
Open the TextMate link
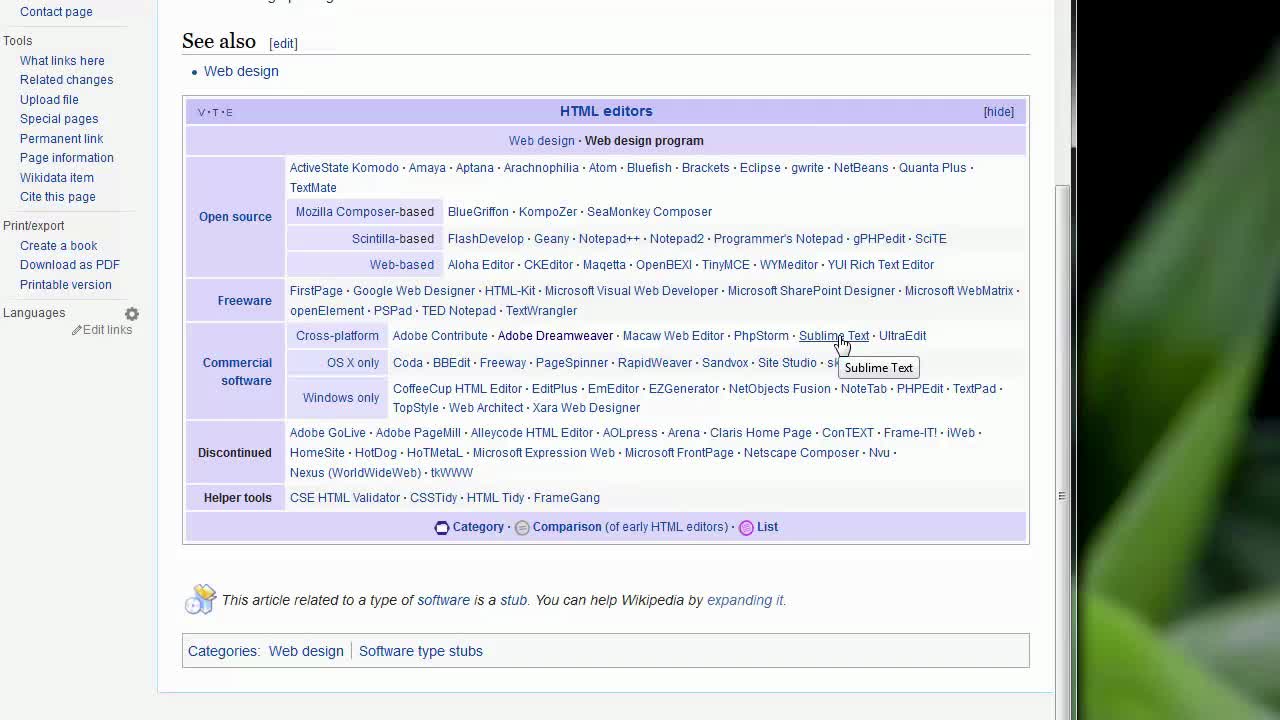coord(313,188)
